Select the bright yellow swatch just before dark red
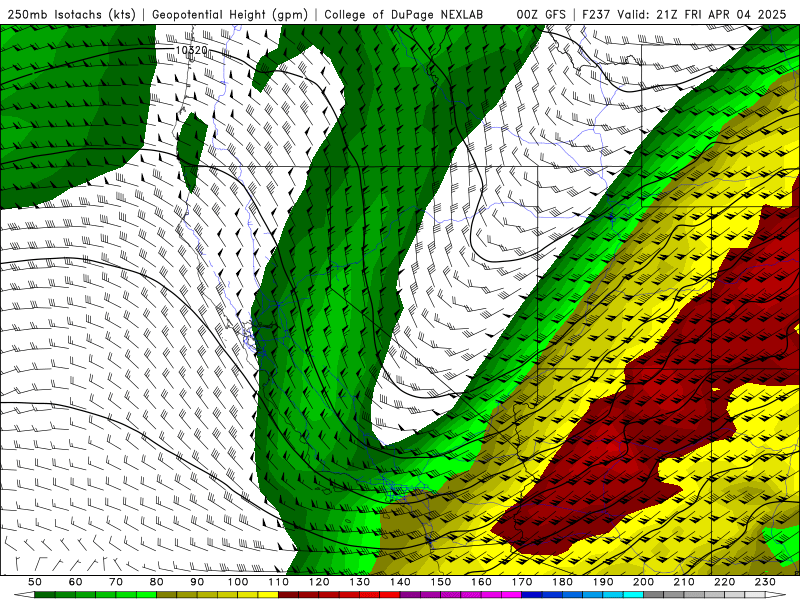 coord(268,594)
